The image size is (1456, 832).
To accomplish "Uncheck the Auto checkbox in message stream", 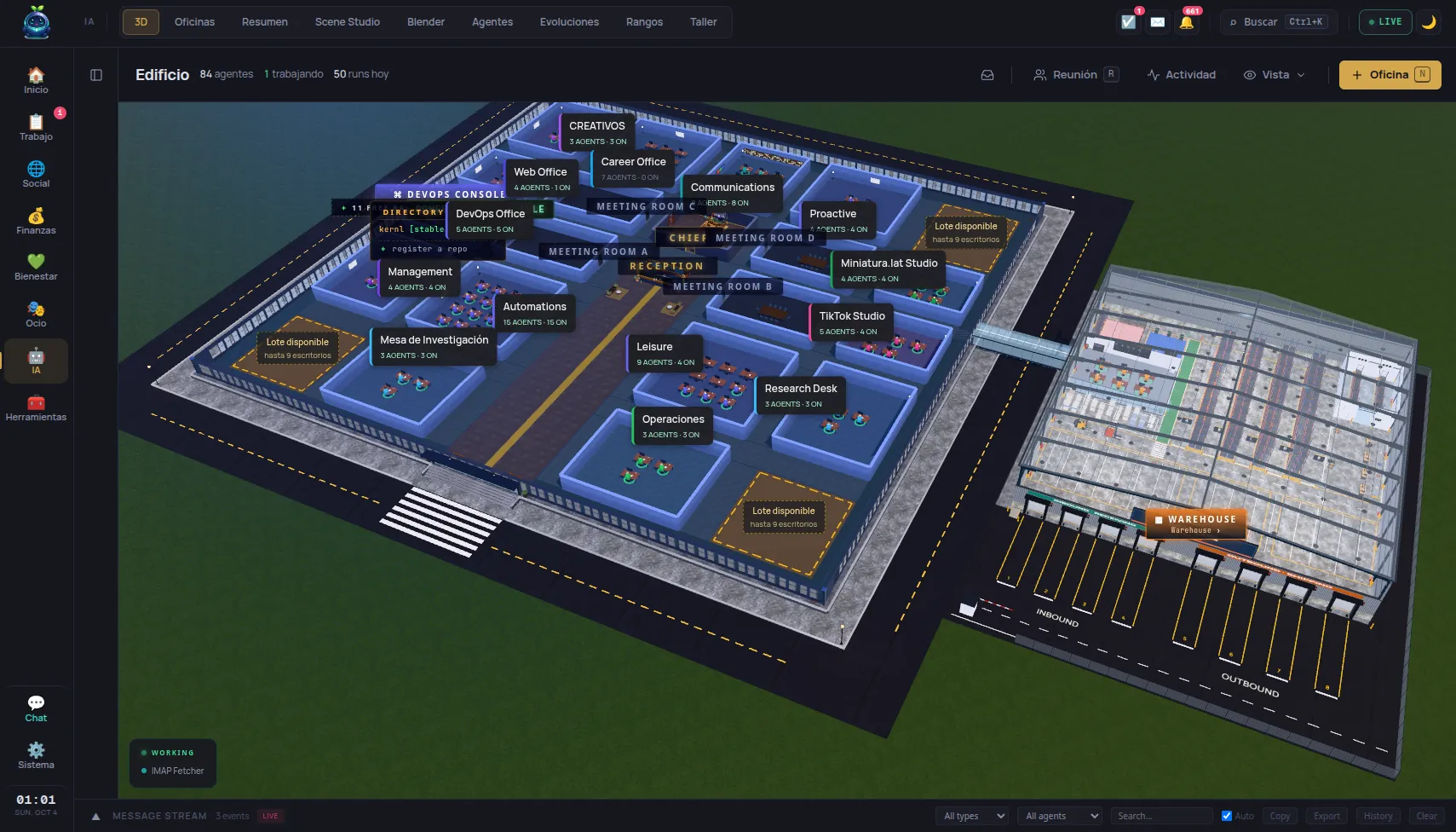I will click(1227, 816).
